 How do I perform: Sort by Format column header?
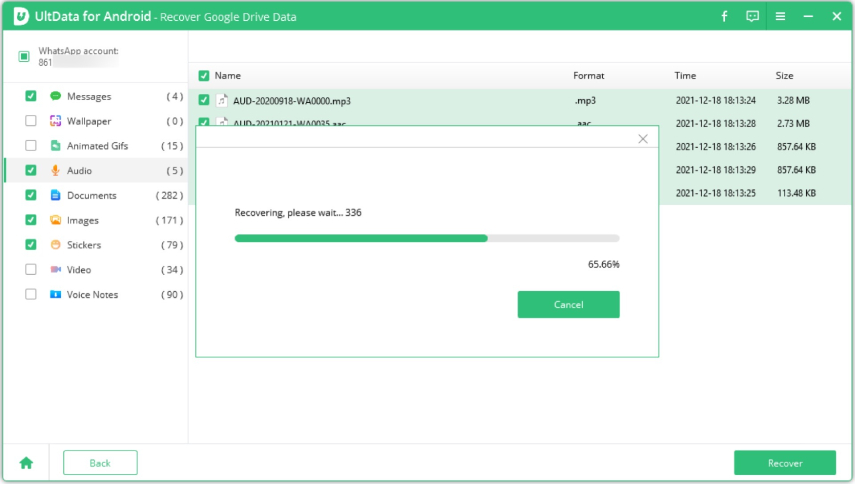[x=588, y=76]
